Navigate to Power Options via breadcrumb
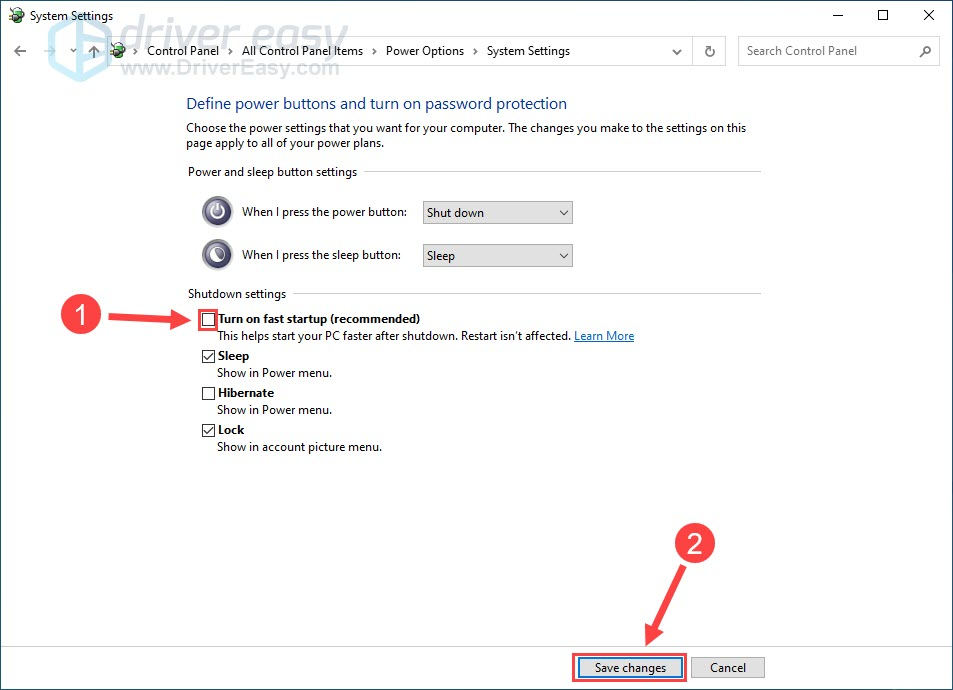 coord(425,50)
